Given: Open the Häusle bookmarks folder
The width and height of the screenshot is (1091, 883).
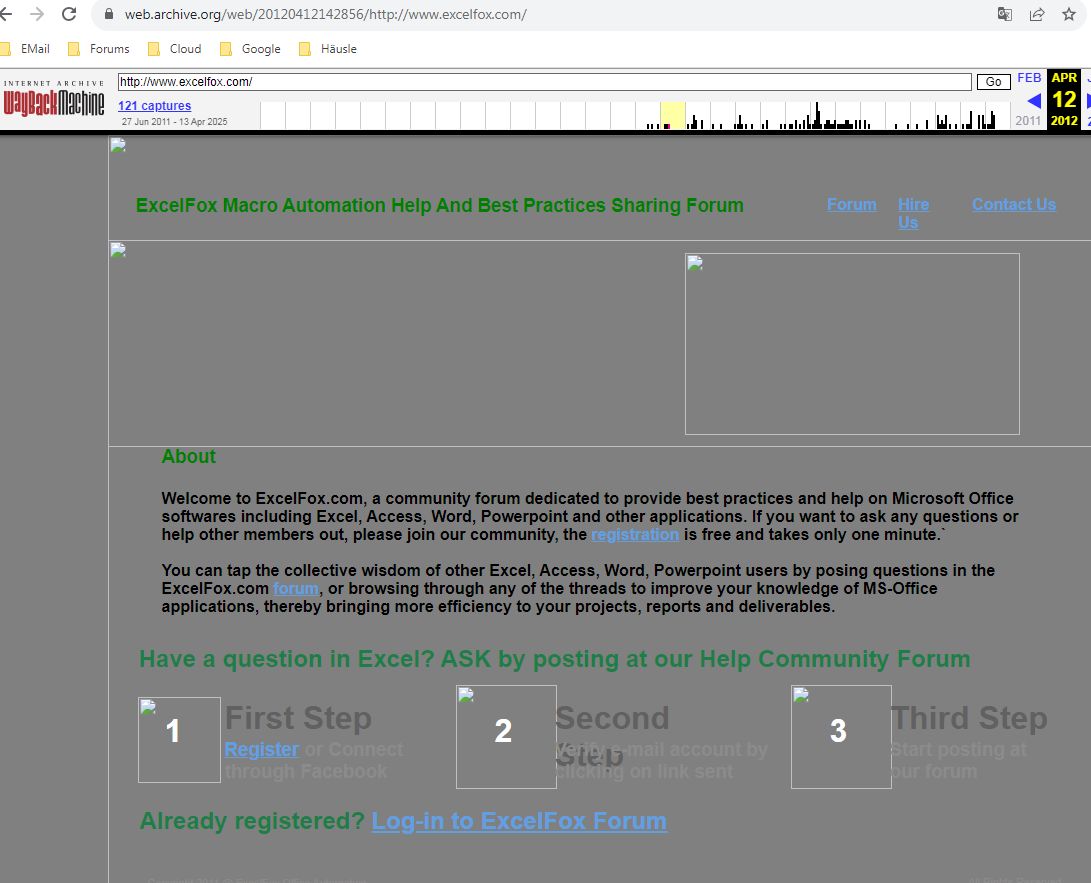Looking at the screenshot, I should tap(328, 49).
